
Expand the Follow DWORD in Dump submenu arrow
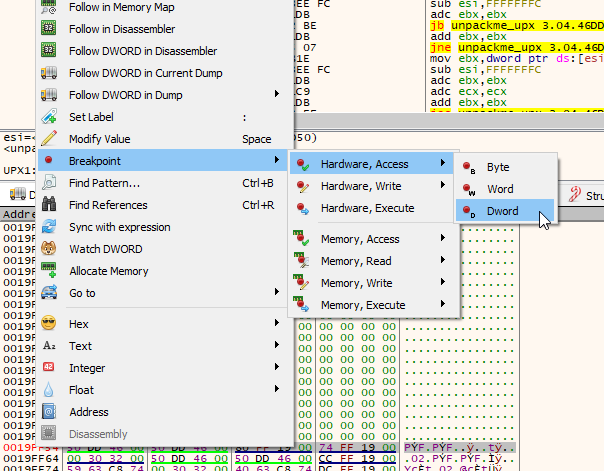pyautogui.click(x=277, y=94)
